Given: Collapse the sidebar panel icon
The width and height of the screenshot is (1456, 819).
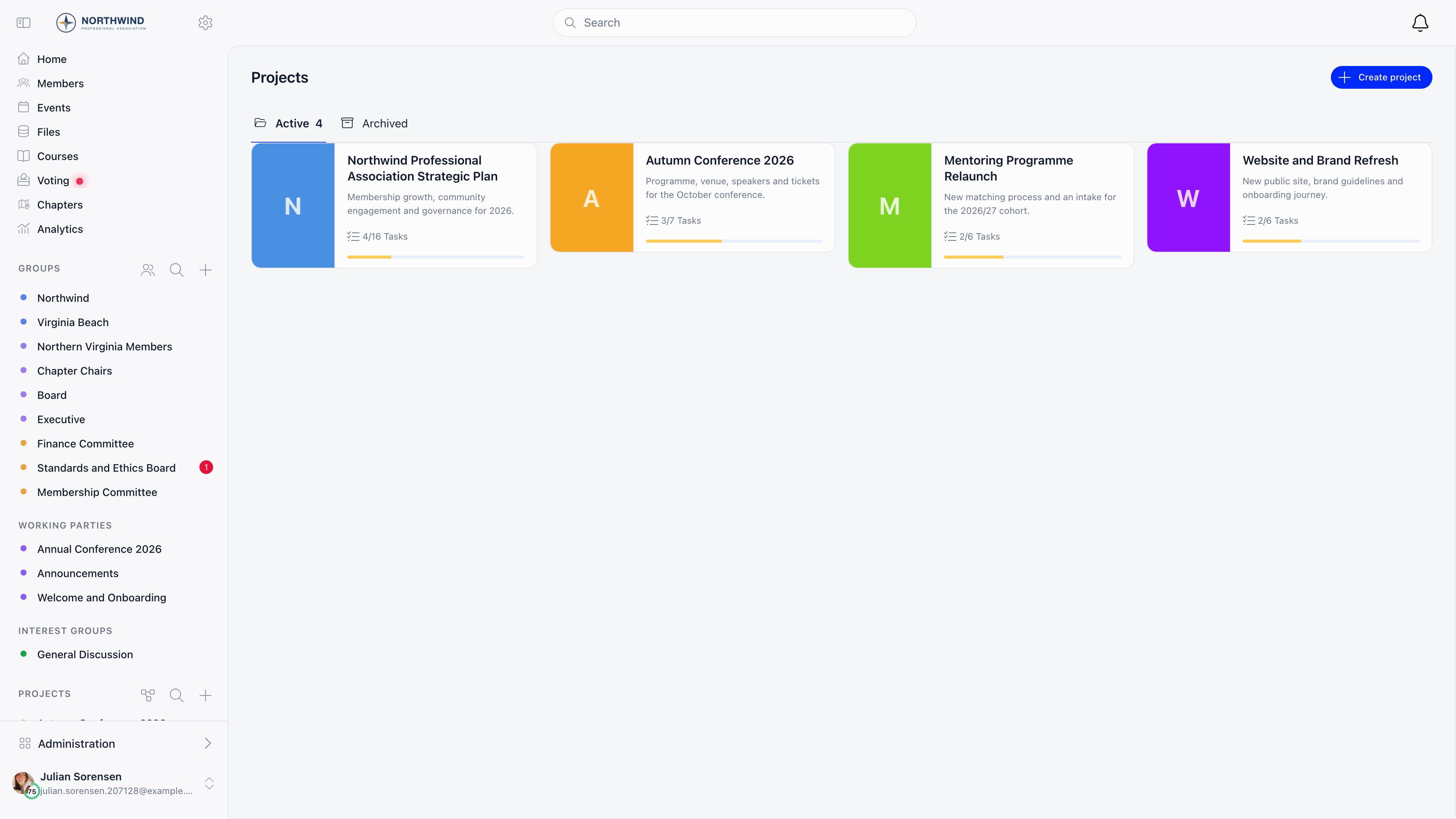Looking at the screenshot, I should point(23,23).
